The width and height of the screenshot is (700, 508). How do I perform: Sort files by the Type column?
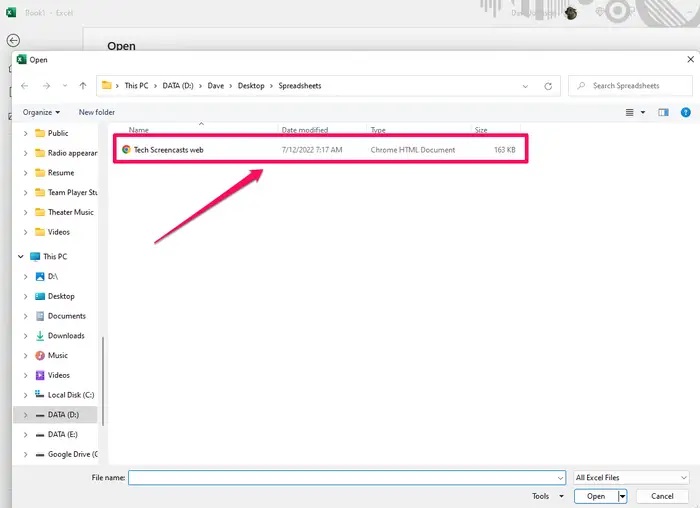378,130
